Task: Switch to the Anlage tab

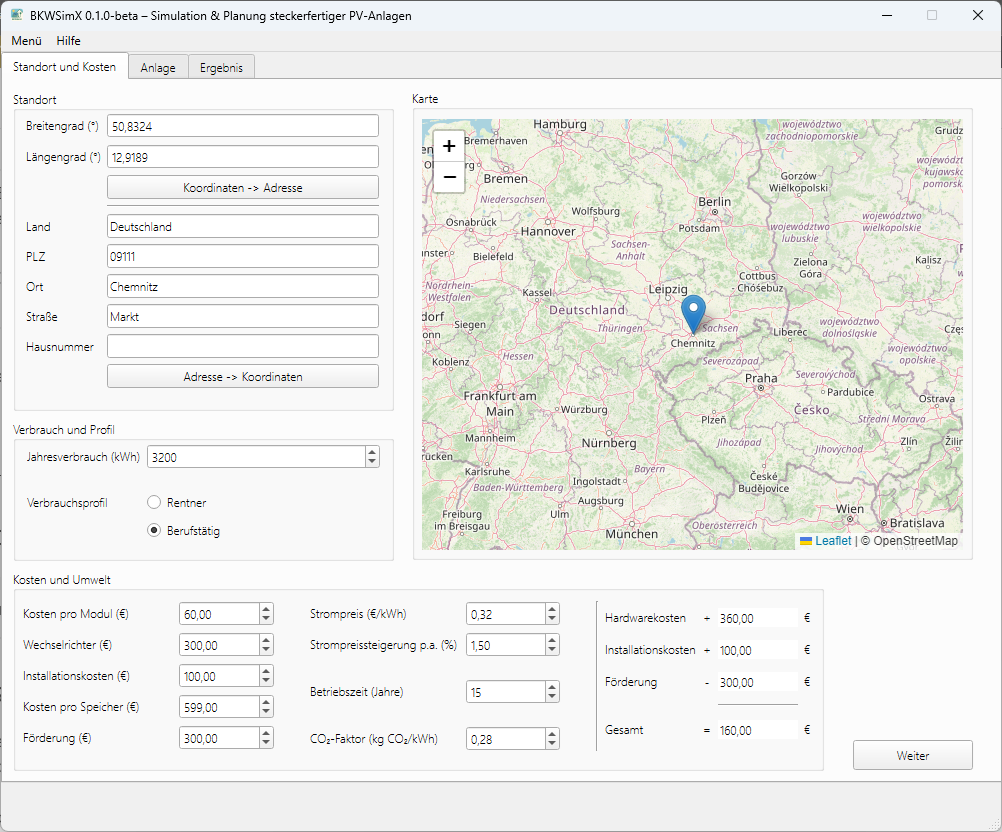Action: point(158,67)
